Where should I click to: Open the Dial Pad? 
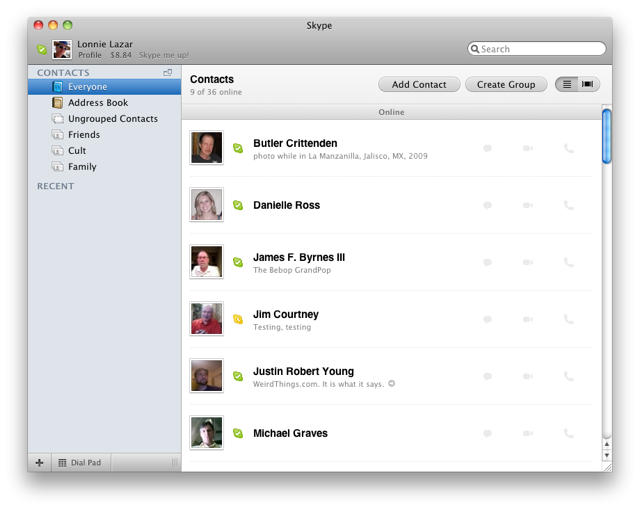[x=80, y=463]
